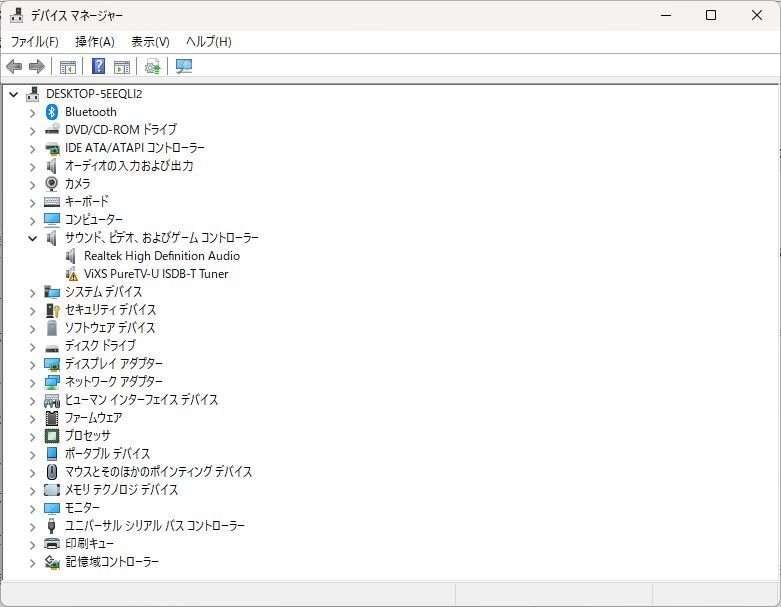This screenshot has width=781, height=607.
Task: Open the ヘルプ(H) menu
Action: [x=209, y=42]
